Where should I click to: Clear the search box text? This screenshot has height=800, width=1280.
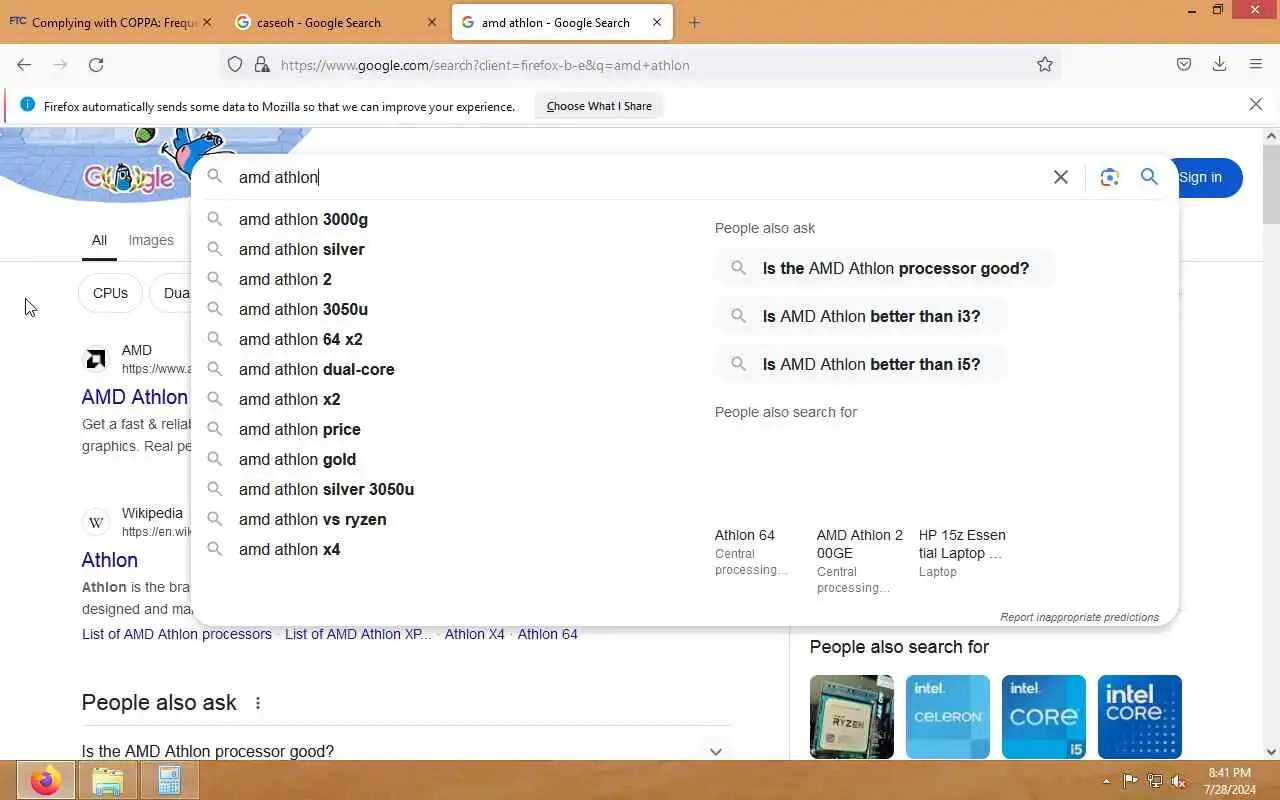click(x=1061, y=177)
